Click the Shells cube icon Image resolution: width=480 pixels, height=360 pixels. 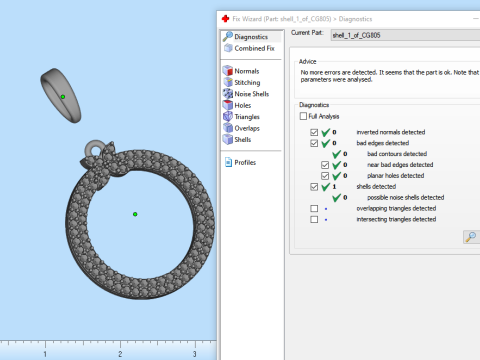[228, 139]
